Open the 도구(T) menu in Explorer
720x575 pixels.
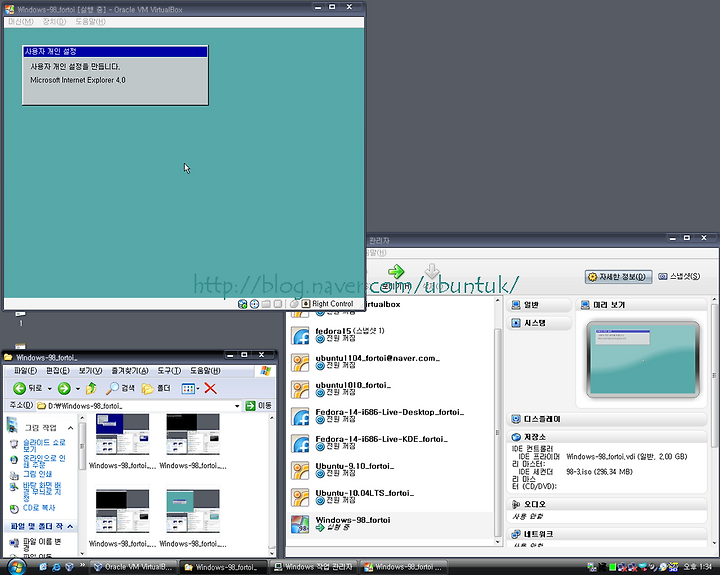pyautogui.click(x=169, y=371)
